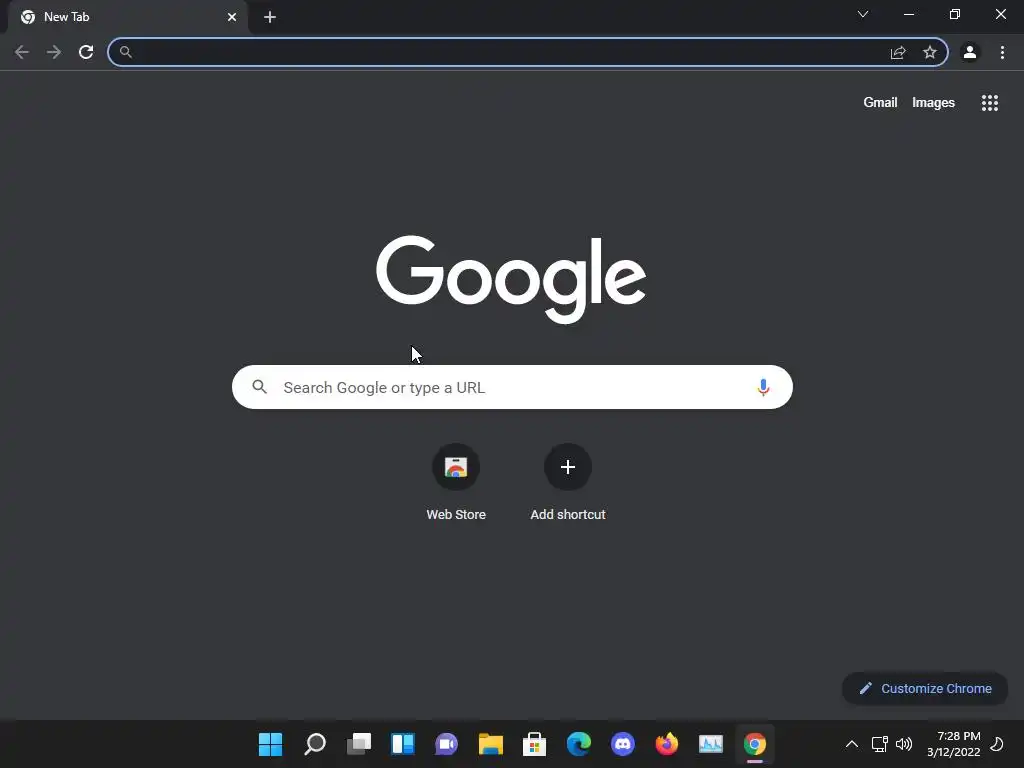
Task: Add a new shortcut tile
Action: [x=568, y=482]
